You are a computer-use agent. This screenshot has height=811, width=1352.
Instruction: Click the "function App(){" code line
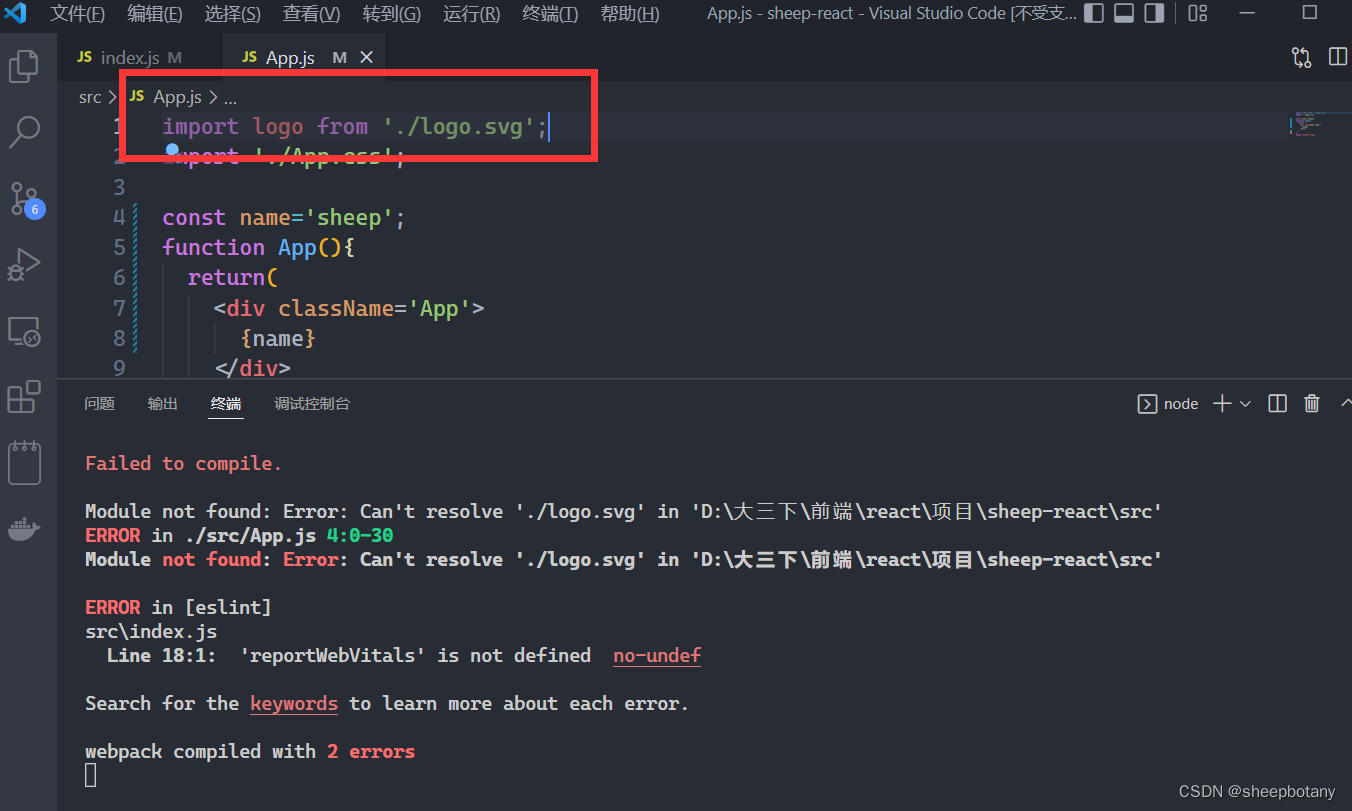point(259,247)
